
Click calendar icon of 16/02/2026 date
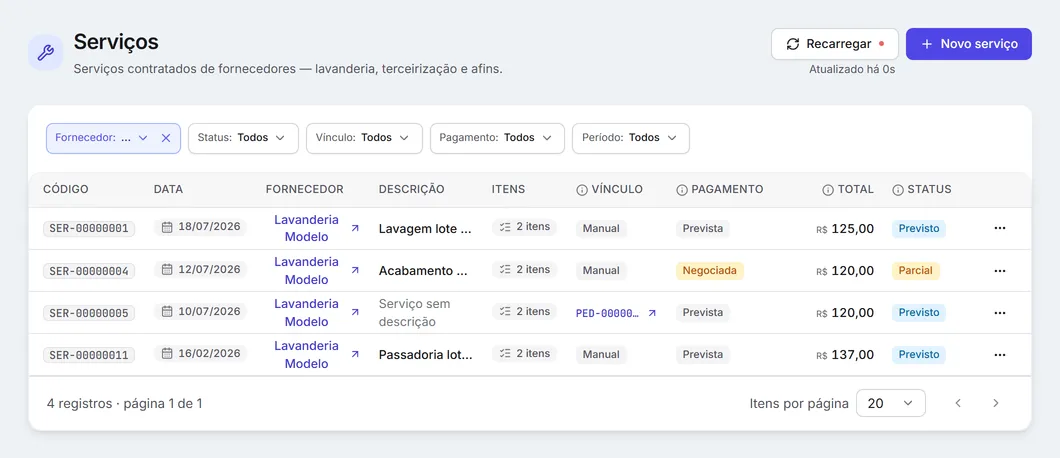167,353
